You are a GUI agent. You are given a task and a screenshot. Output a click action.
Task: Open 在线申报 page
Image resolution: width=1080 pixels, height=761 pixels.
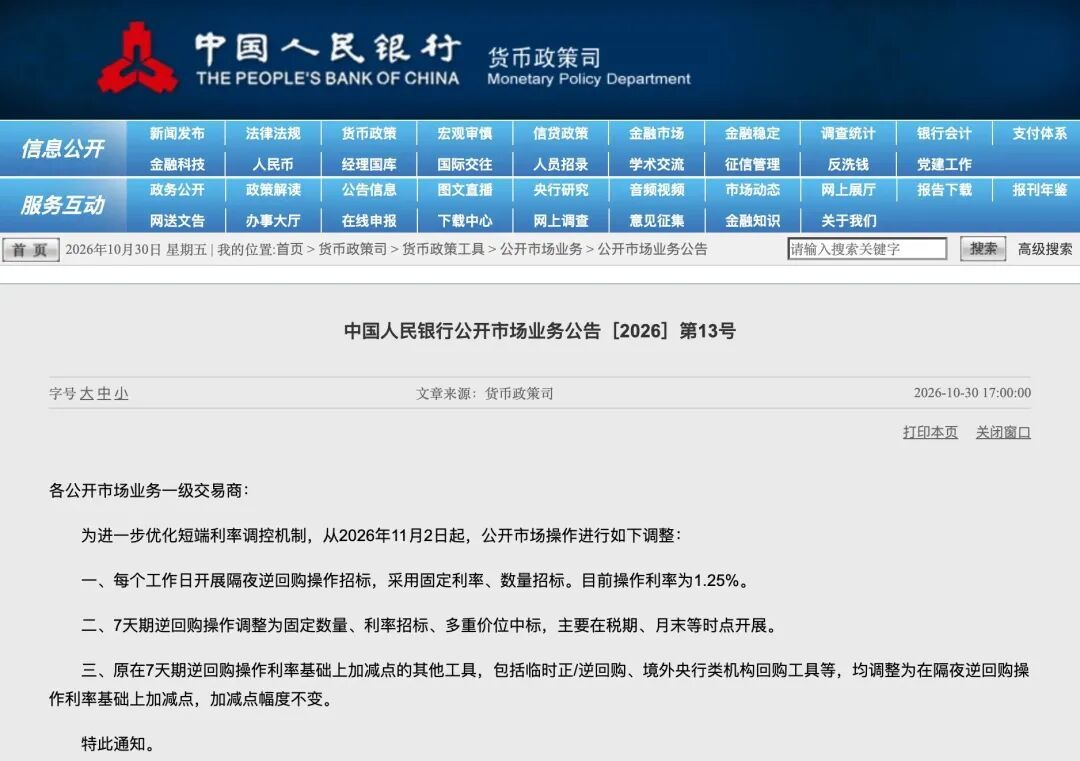pos(369,221)
